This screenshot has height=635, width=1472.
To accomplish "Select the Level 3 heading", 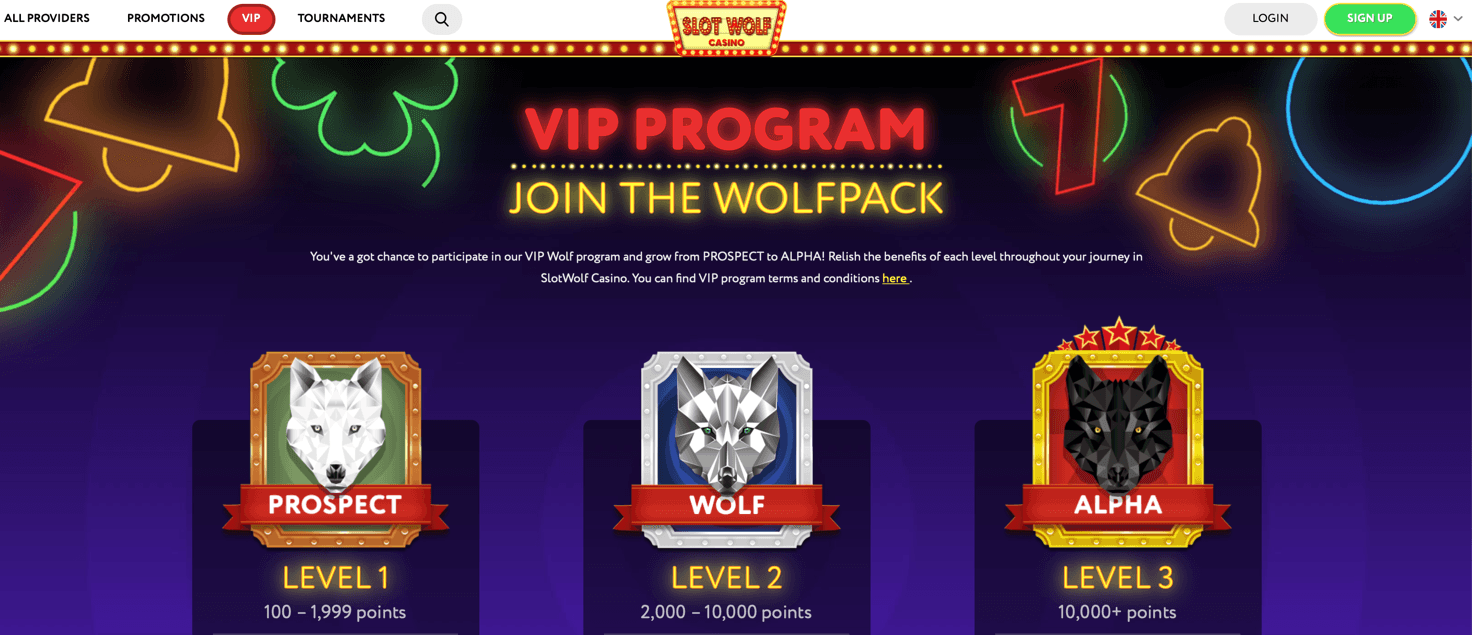I will click(x=1118, y=577).
